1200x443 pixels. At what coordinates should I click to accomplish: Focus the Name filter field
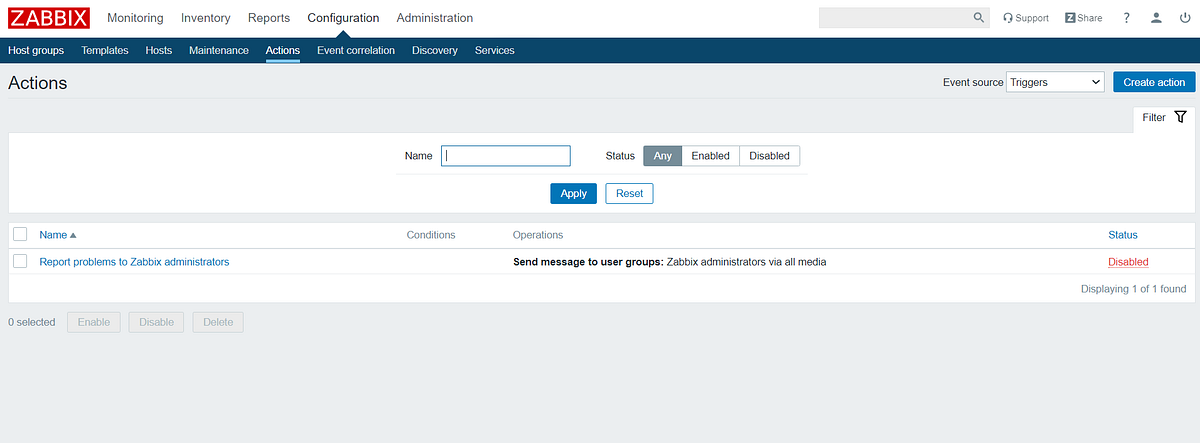(x=506, y=156)
